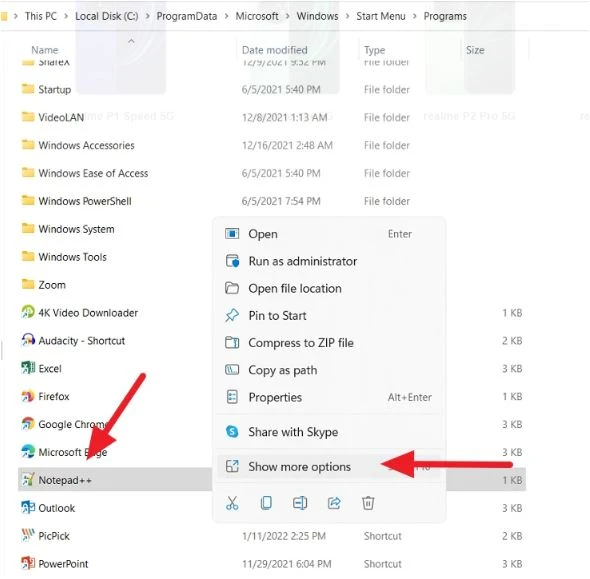Choose Open from the context menu

coord(329,234)
